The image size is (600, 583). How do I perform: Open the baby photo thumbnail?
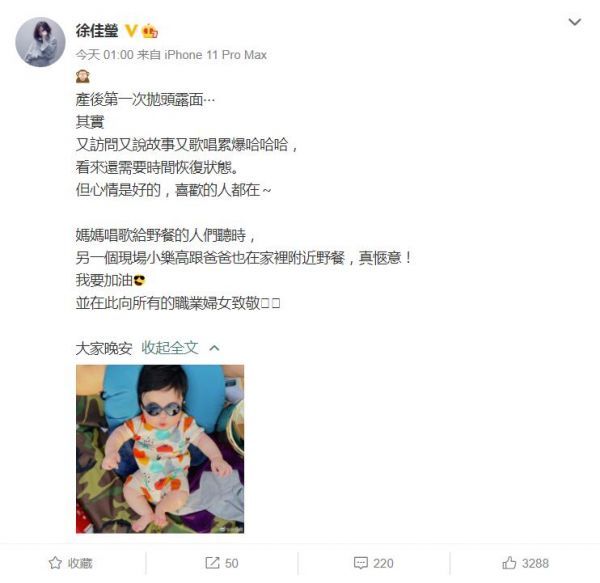[160, 449]
